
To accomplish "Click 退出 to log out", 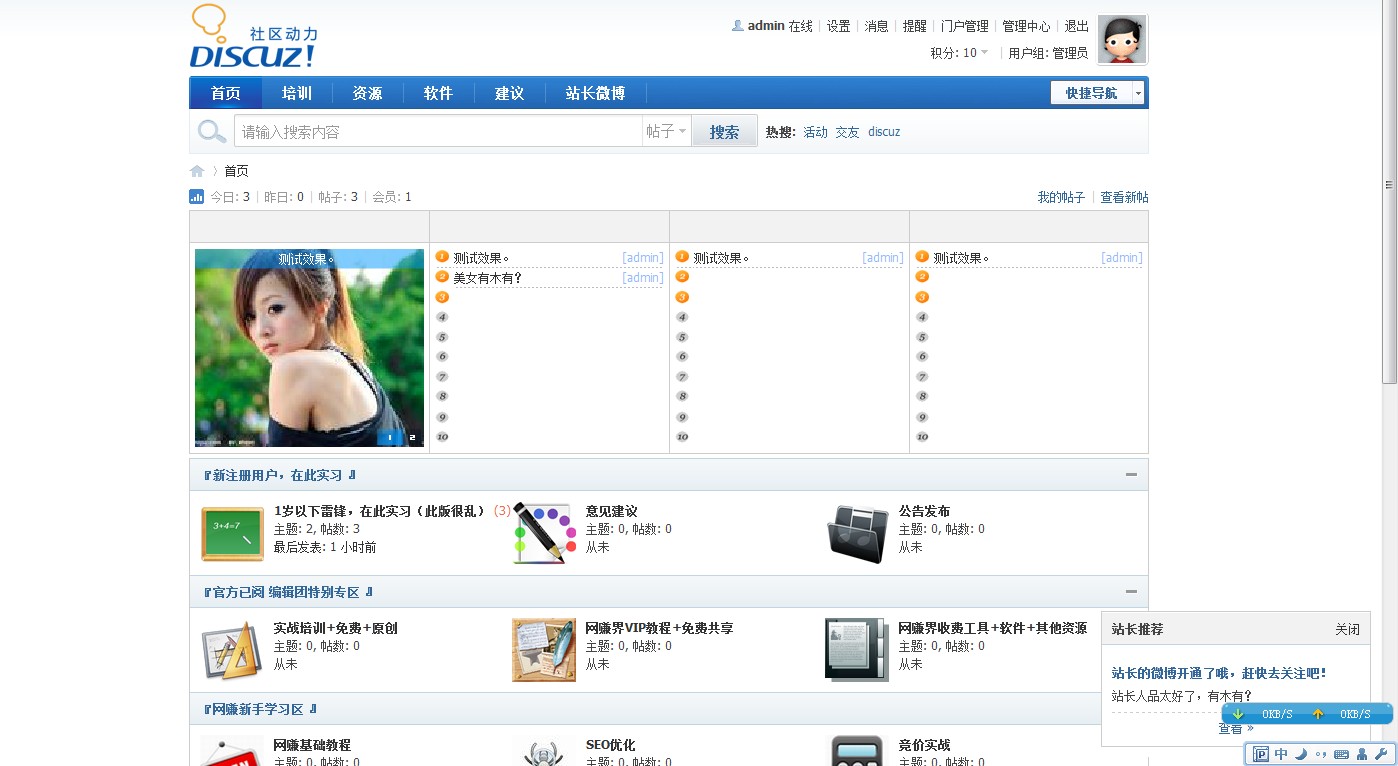I will [1076, 26].
